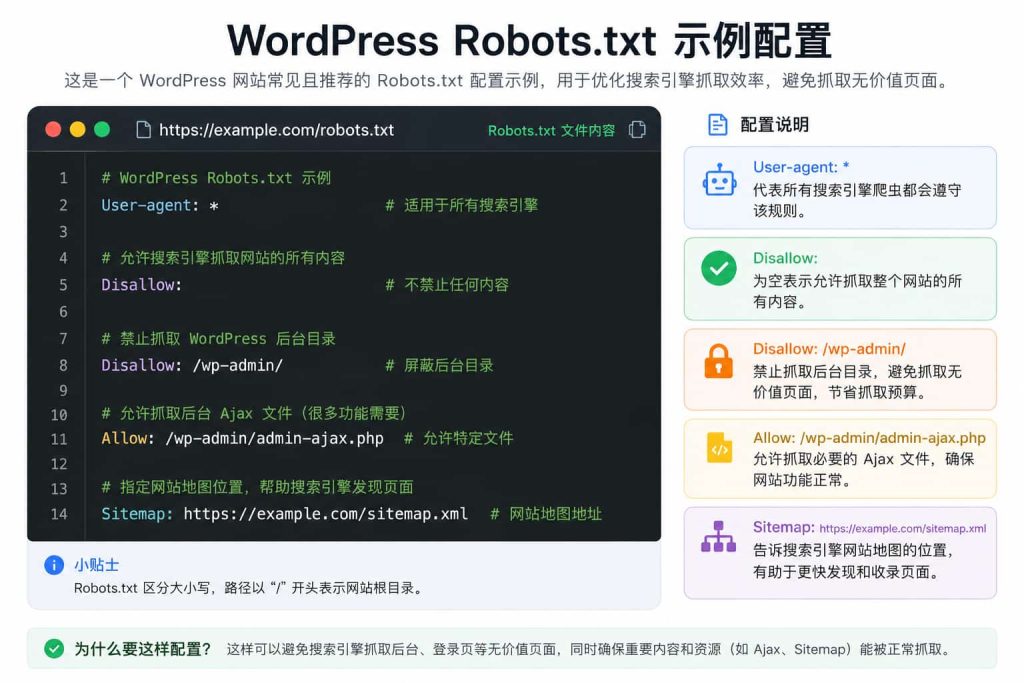
Task: Click comment '# 允许搜索引擎抓取网站的所有内容'
Action: click(223, 258)
